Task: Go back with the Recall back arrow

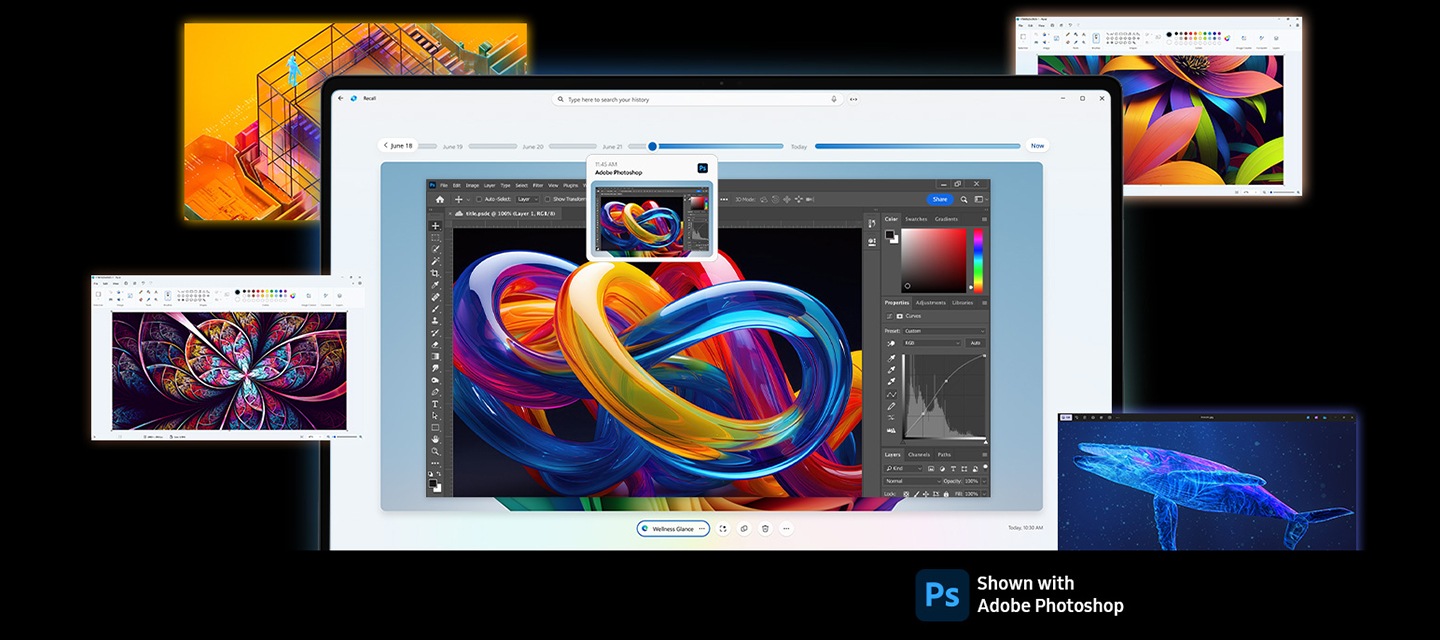Action: (x=340, y=98)
